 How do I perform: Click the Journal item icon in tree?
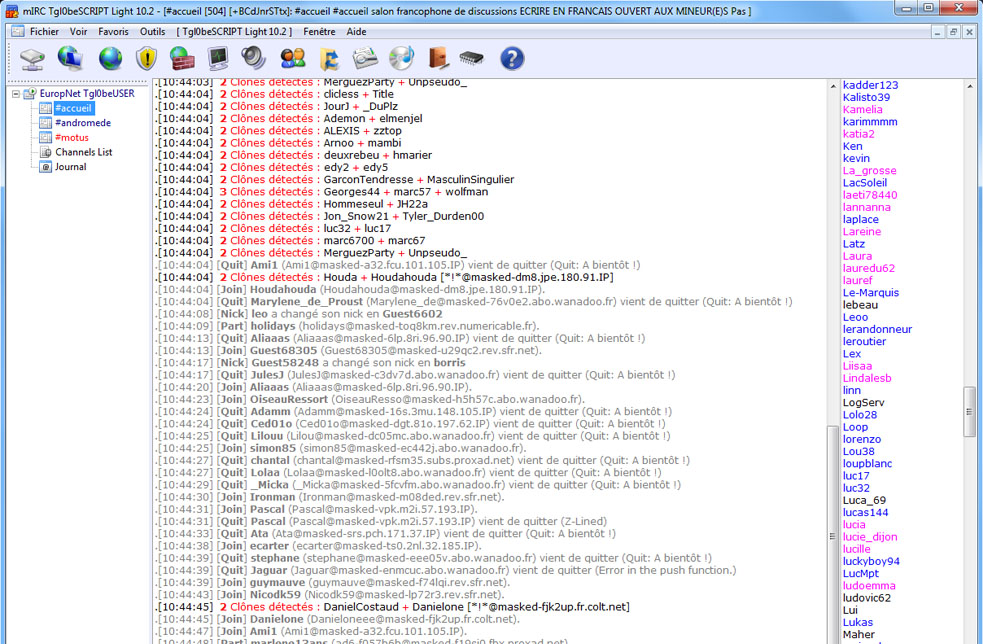[x=45, y=167]
